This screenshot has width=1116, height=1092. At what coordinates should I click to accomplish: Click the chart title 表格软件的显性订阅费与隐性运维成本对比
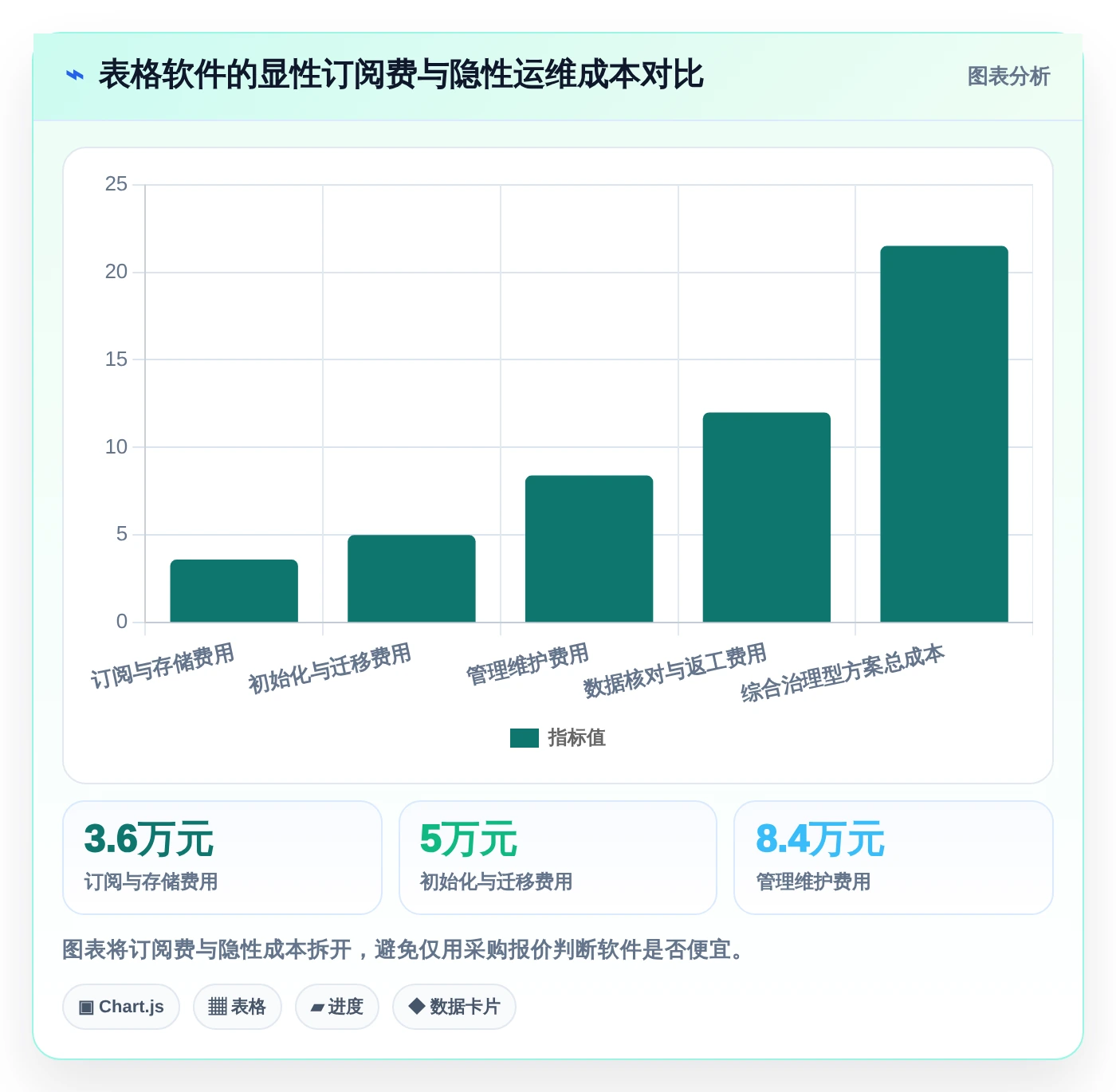click(x=401, y=75)
